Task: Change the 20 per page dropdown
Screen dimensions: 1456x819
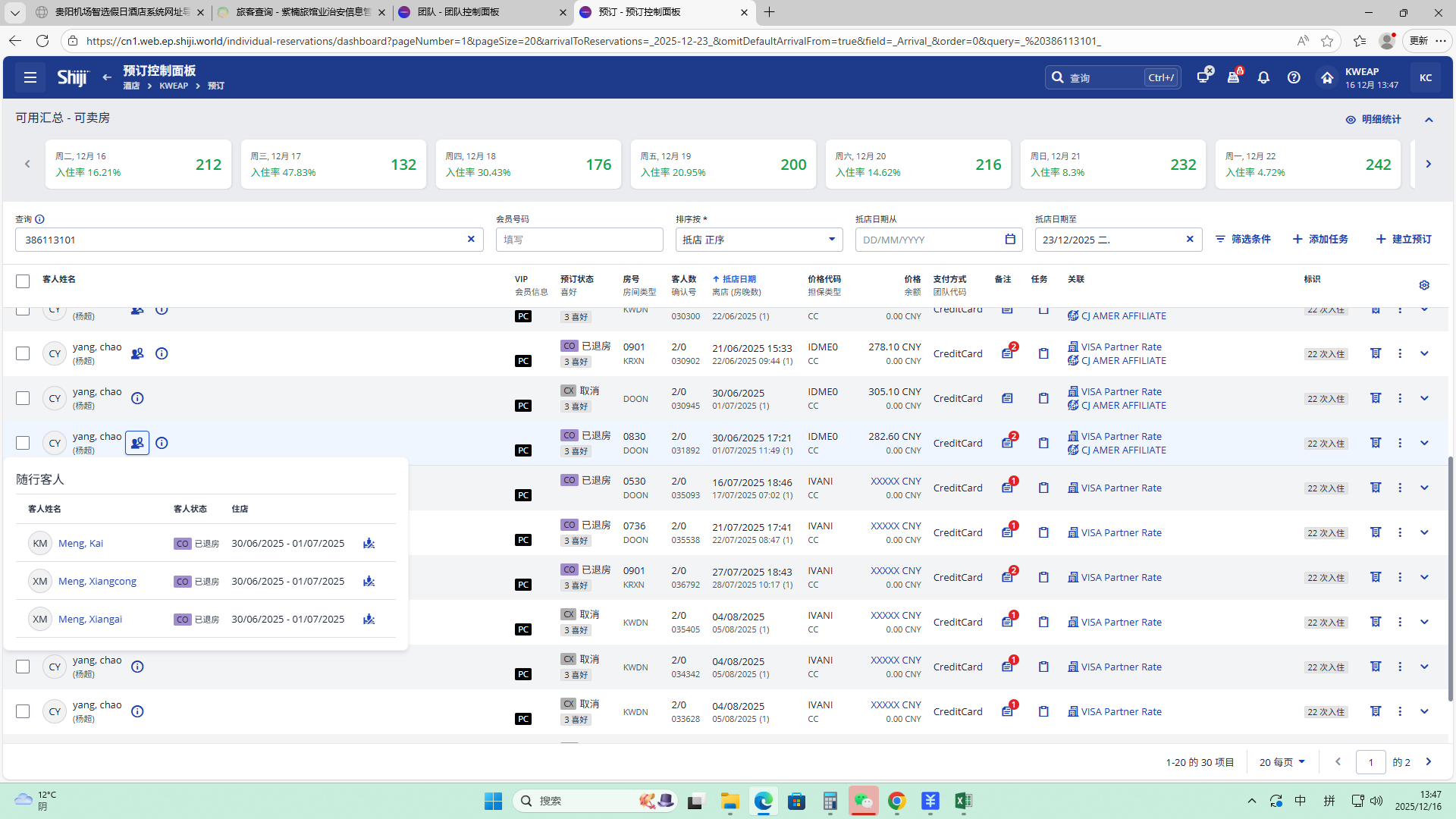Action: coord(1282,762)
